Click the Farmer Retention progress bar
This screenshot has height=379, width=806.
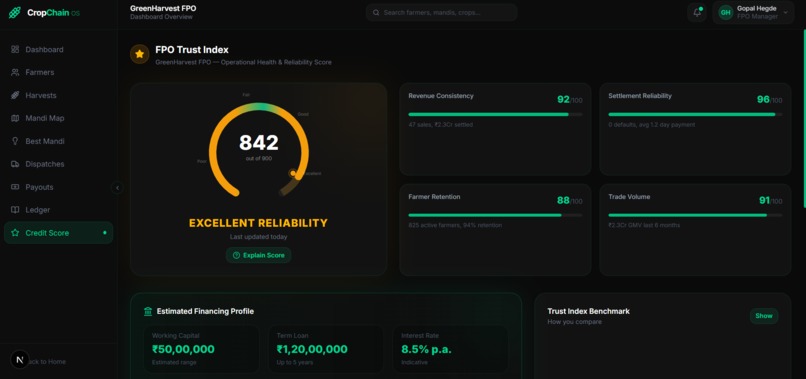(495, 215)
